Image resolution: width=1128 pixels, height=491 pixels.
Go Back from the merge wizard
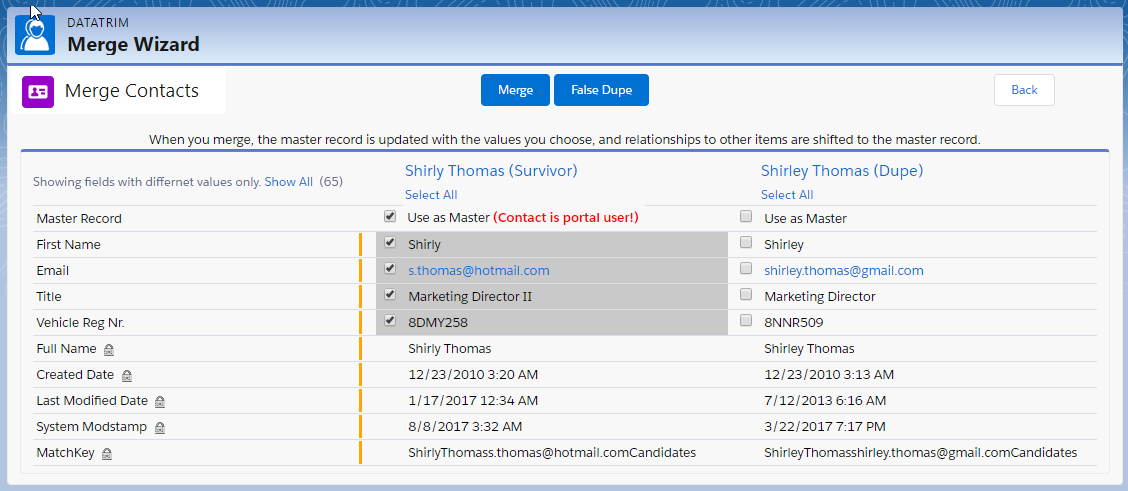[1024, 90]
